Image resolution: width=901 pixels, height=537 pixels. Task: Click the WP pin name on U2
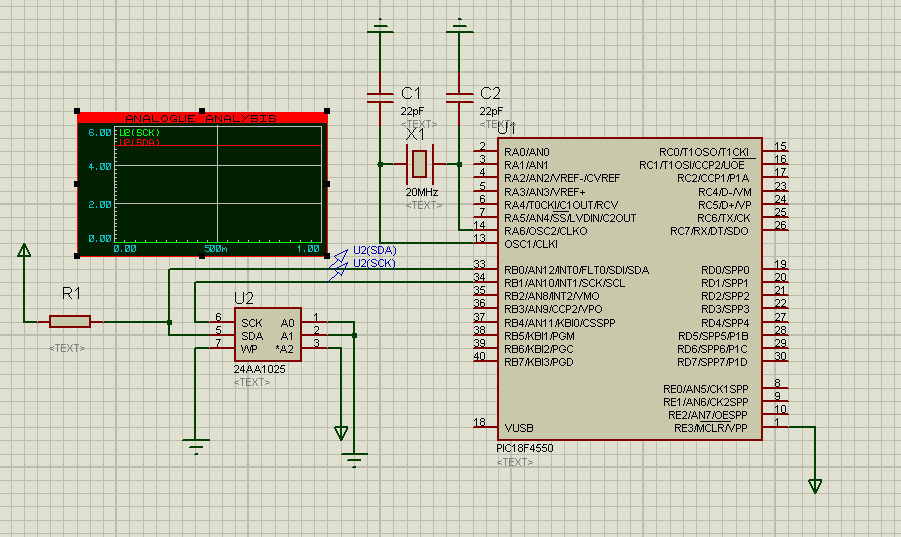[249, 349]
